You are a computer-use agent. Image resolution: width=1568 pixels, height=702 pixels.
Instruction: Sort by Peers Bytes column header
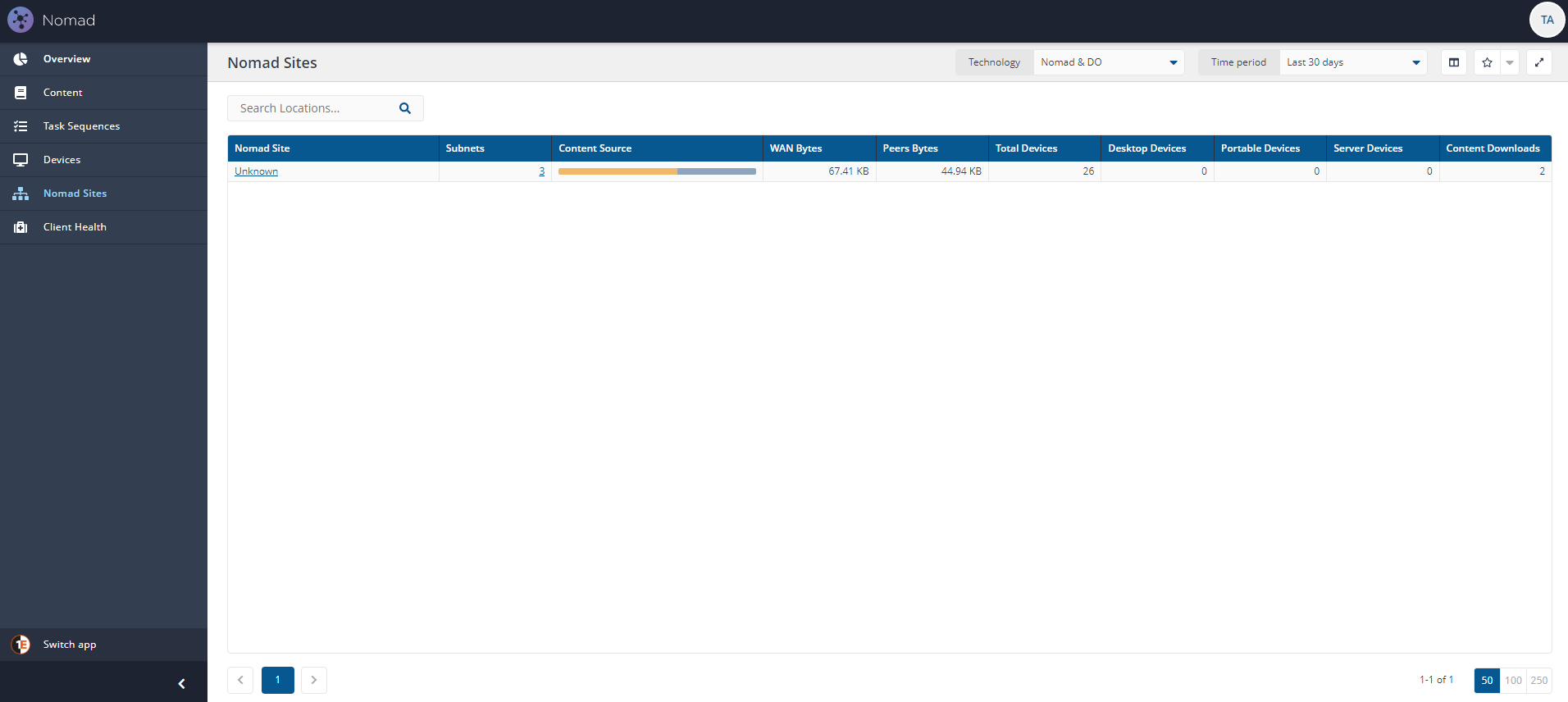click(x=932, y=148)
